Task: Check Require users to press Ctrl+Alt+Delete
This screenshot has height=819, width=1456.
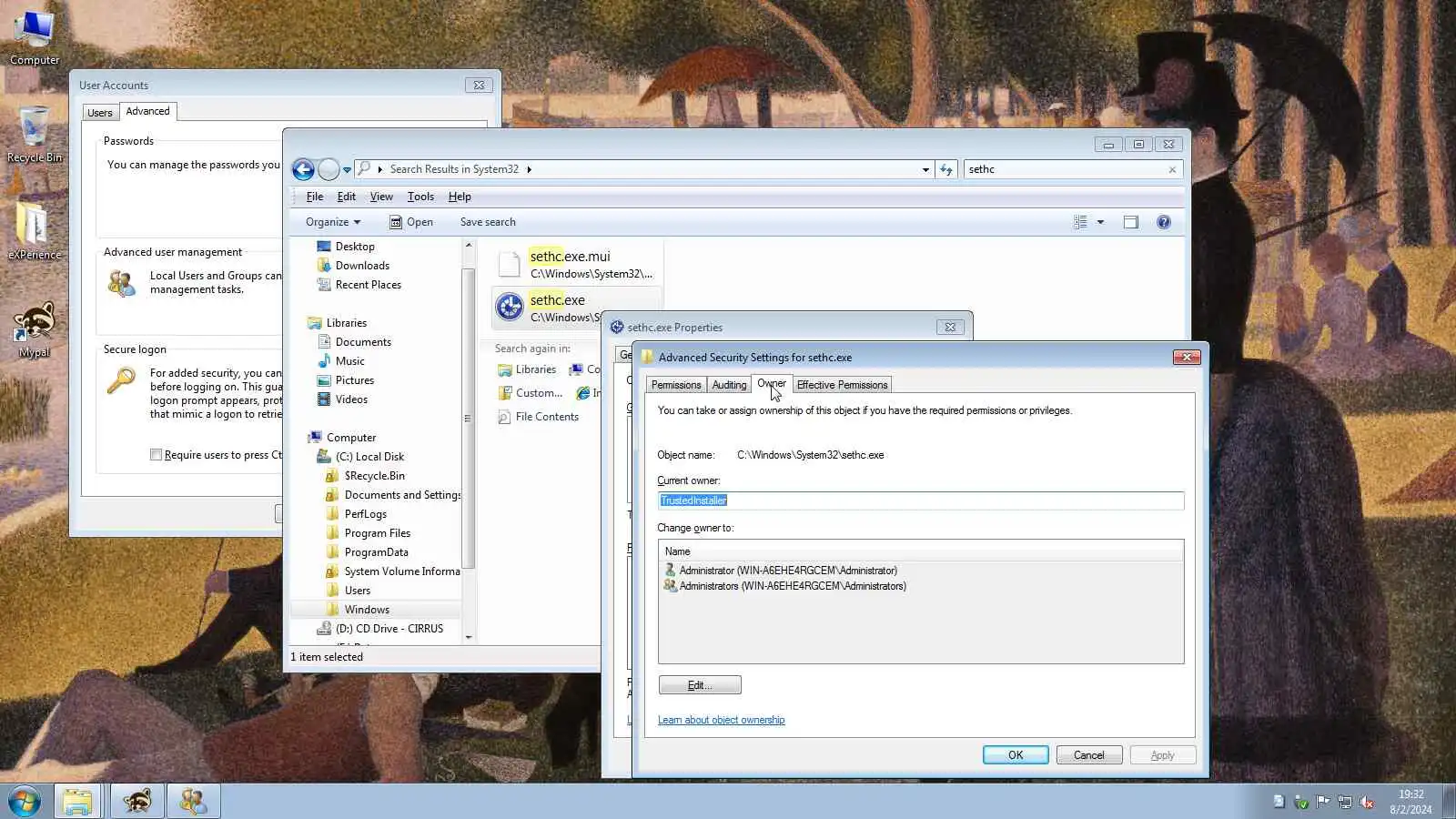Action: [156, 455]
